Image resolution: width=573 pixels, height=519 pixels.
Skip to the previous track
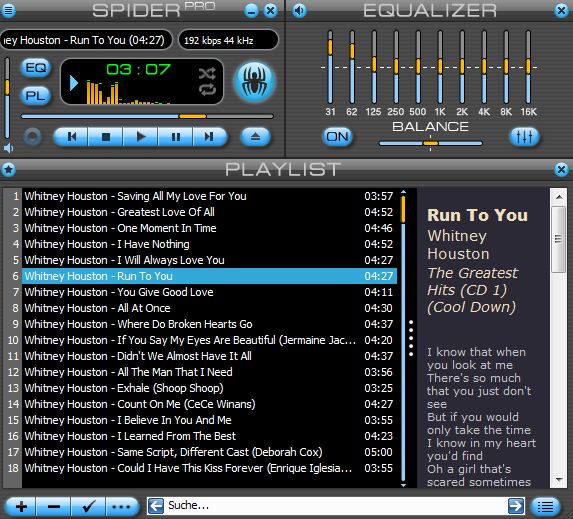click(72, 137)
